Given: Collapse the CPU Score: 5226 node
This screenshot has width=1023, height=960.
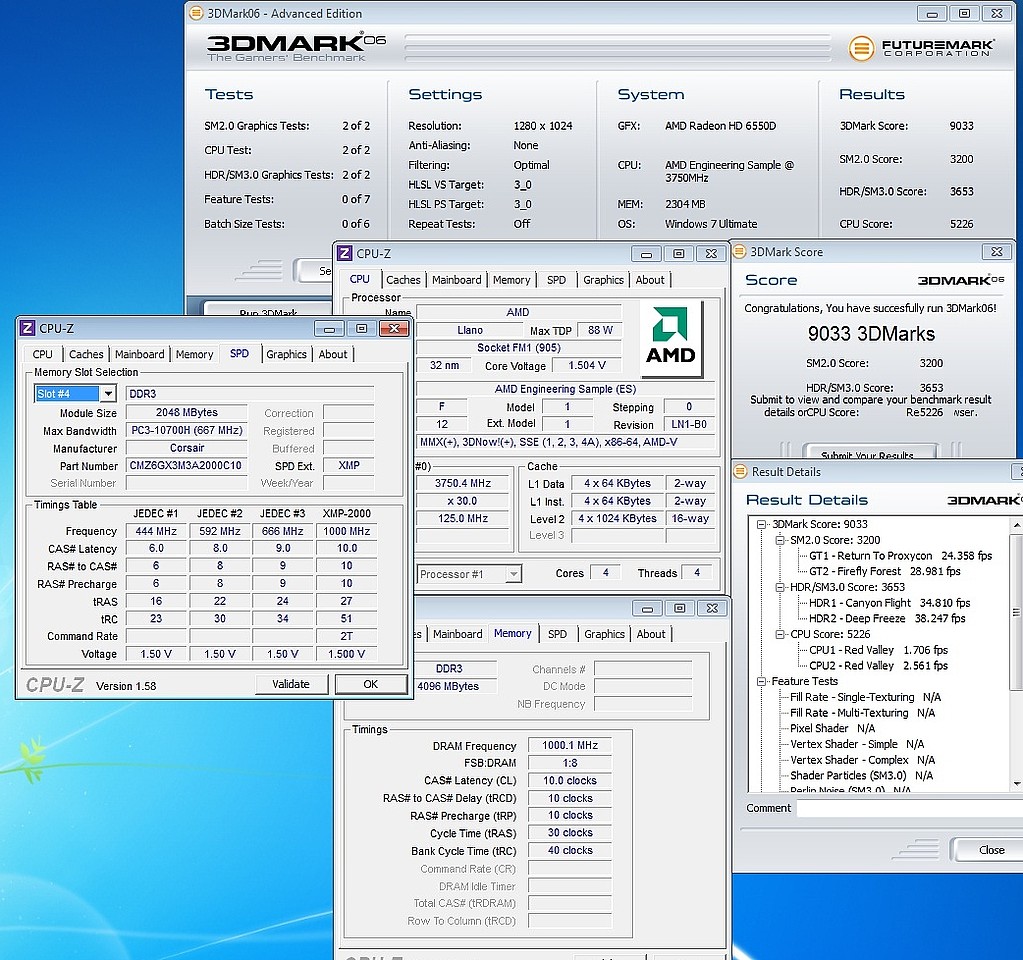Looking at the screenshot, I should 779,634.
